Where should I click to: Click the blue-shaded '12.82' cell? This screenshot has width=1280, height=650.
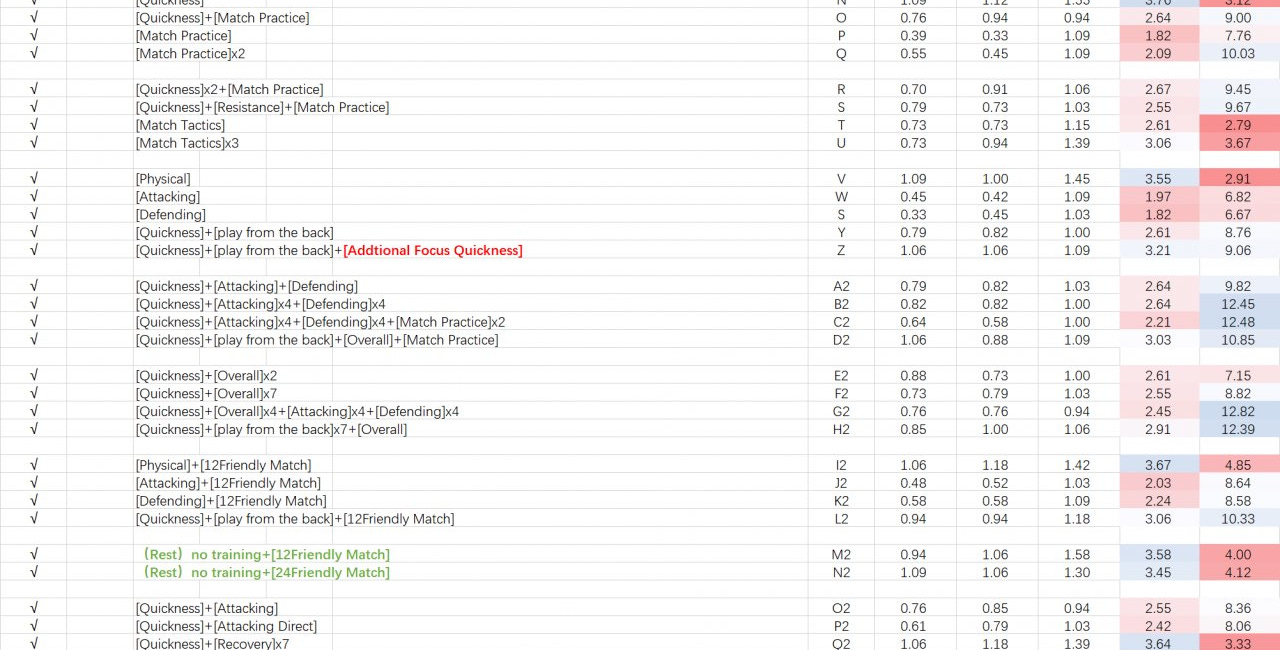click(1238, 411)
